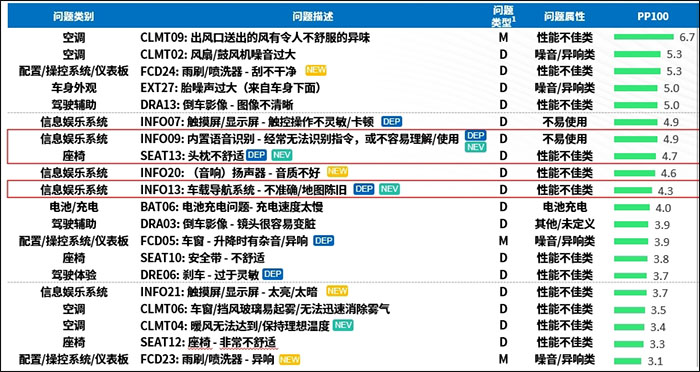Select the 问题属性 column header

(x=564, y=17)
